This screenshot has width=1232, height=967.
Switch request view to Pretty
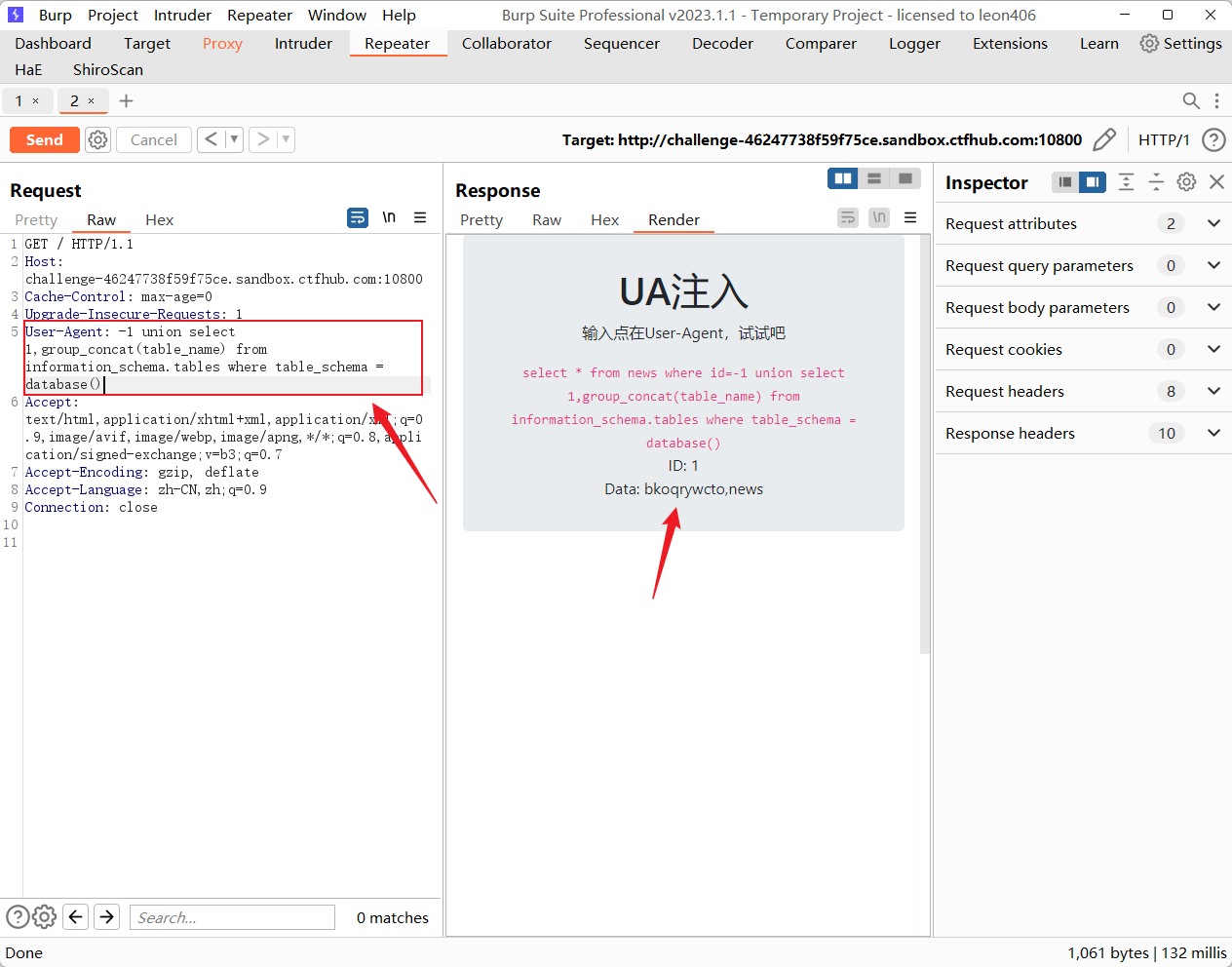(36, 219)
